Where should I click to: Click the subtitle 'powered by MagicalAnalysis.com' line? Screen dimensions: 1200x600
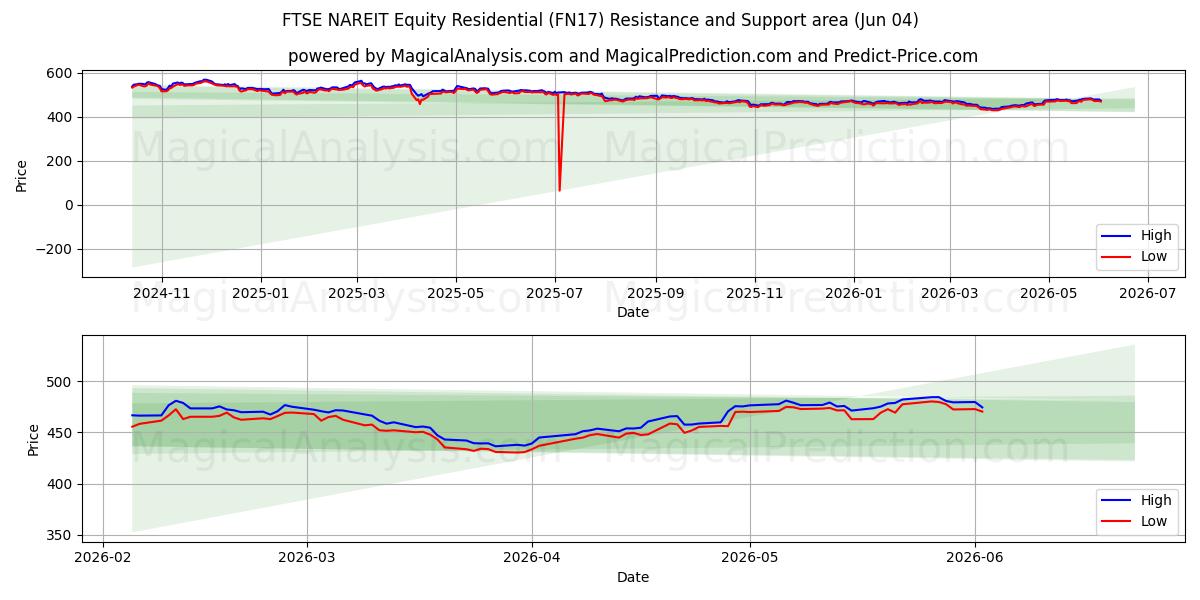(x=633, y=56)
